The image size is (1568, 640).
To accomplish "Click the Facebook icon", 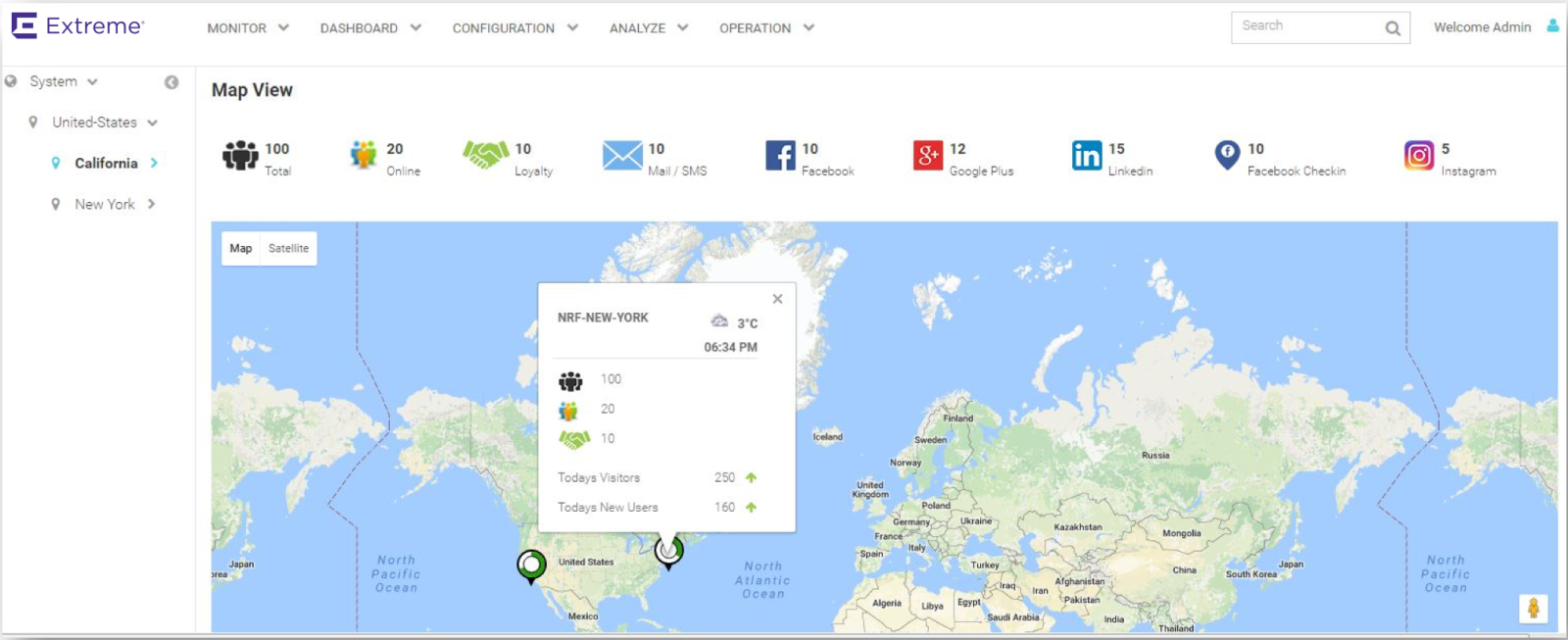I will point(780,155).
